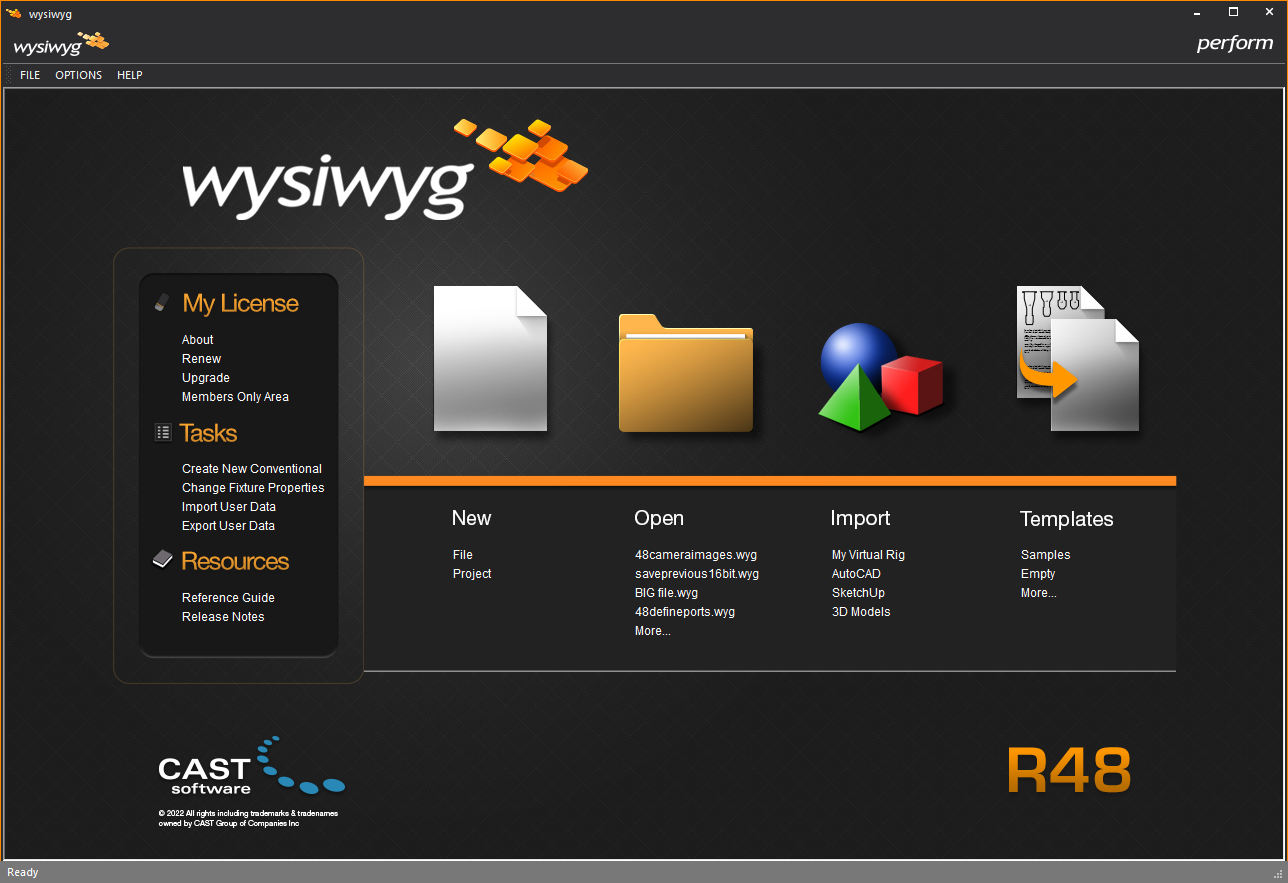The width and height of the screenshot is (1288, 883).
Task: Click the CAST software logo
Action: click(250, 768)
